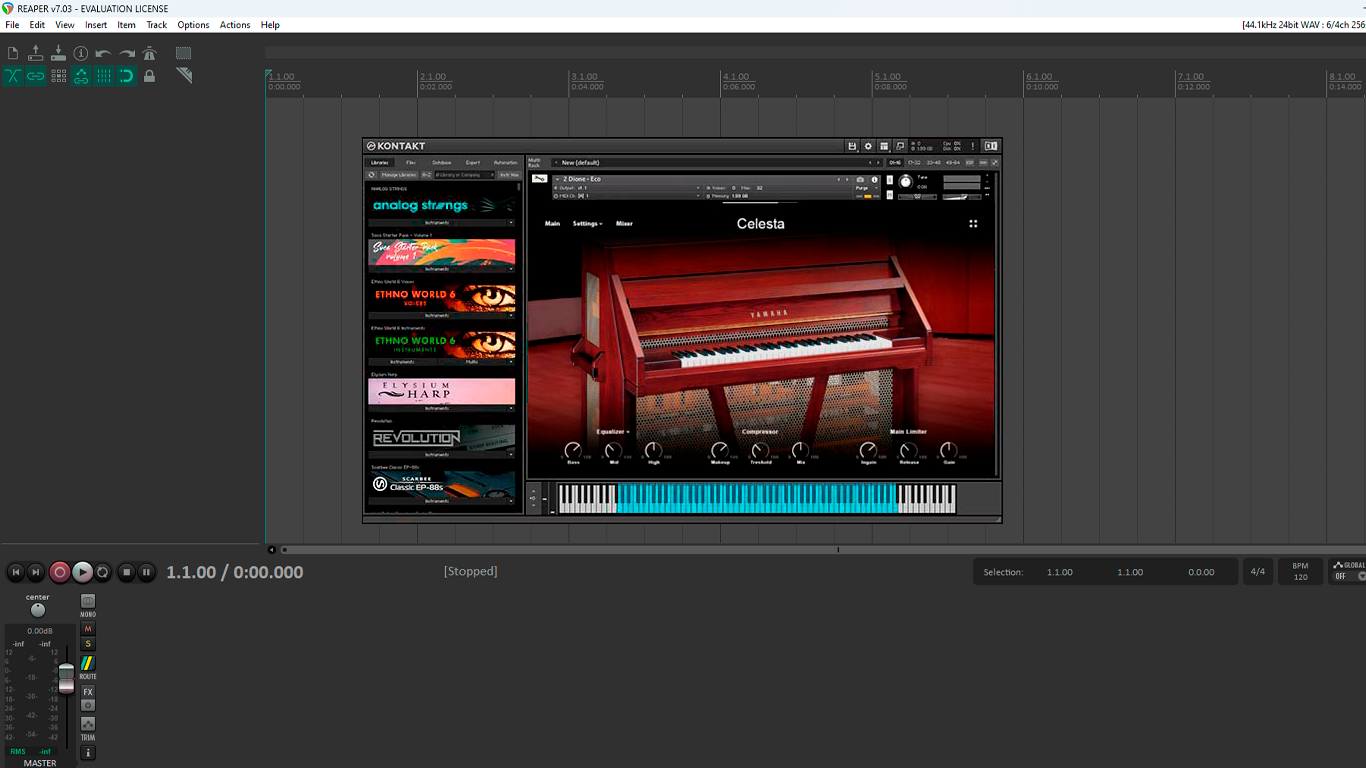1366x768 pixels.
Task: Toggle item grouping link button
Action: (x=36, y=76)
